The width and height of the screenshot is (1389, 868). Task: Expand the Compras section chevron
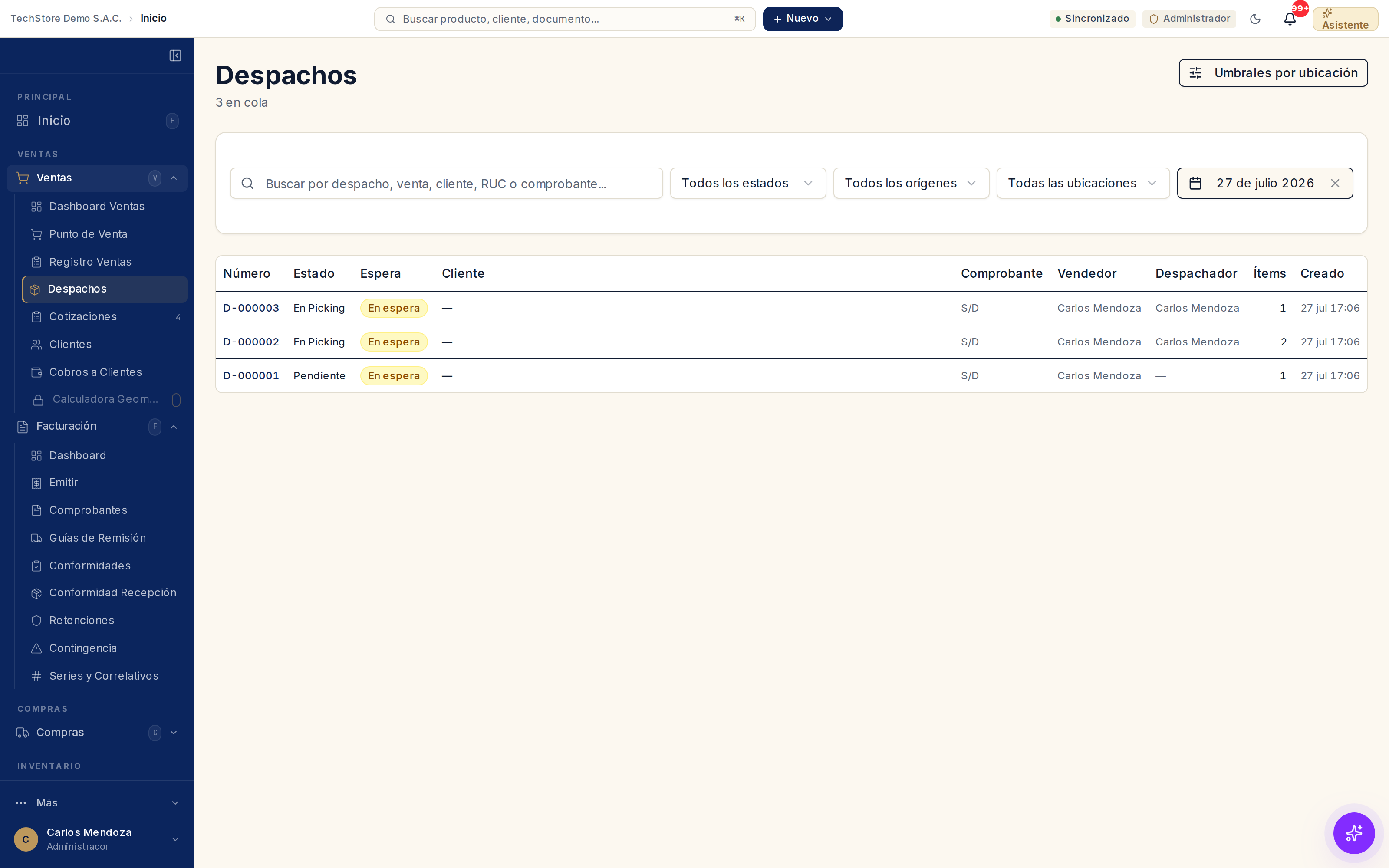click(x=173, y=733)
